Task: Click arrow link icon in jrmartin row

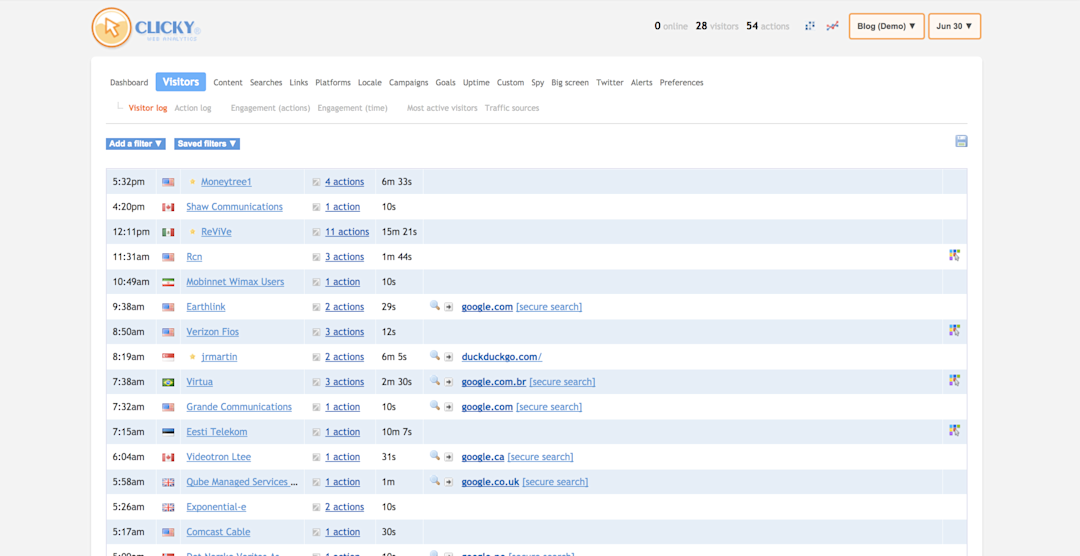Action: point(448,357)
